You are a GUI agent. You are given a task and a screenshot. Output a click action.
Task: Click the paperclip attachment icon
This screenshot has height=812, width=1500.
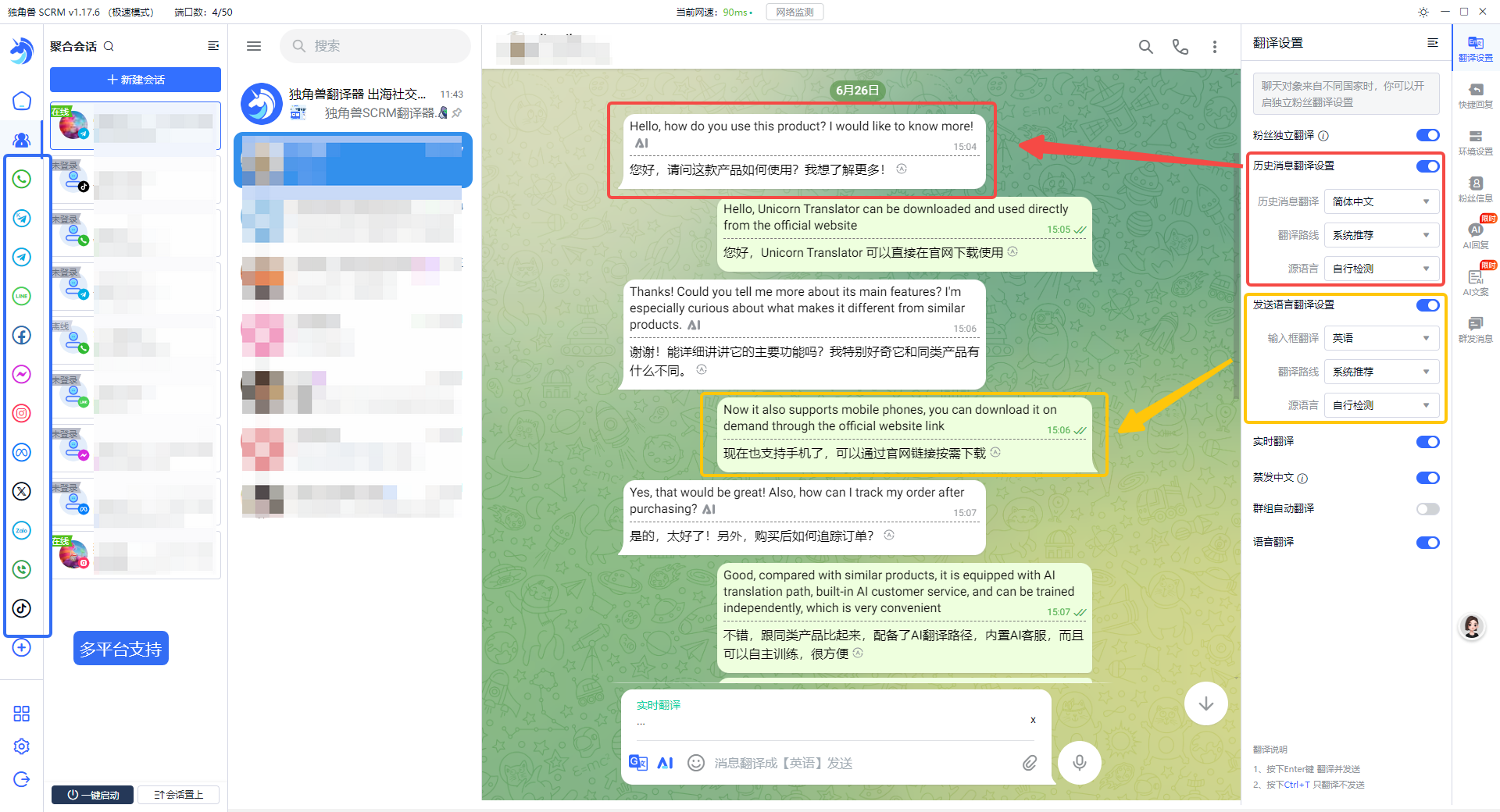(x=1030, y=763)
